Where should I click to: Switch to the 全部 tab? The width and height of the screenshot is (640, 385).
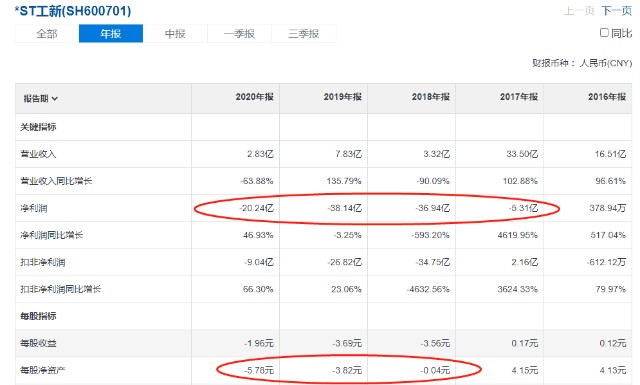point(47,33)
